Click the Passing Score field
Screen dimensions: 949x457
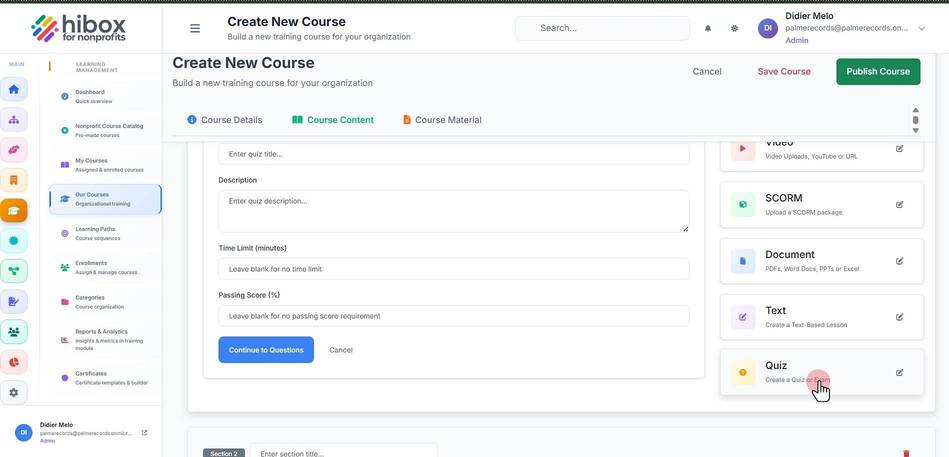[x=453, y=316]
